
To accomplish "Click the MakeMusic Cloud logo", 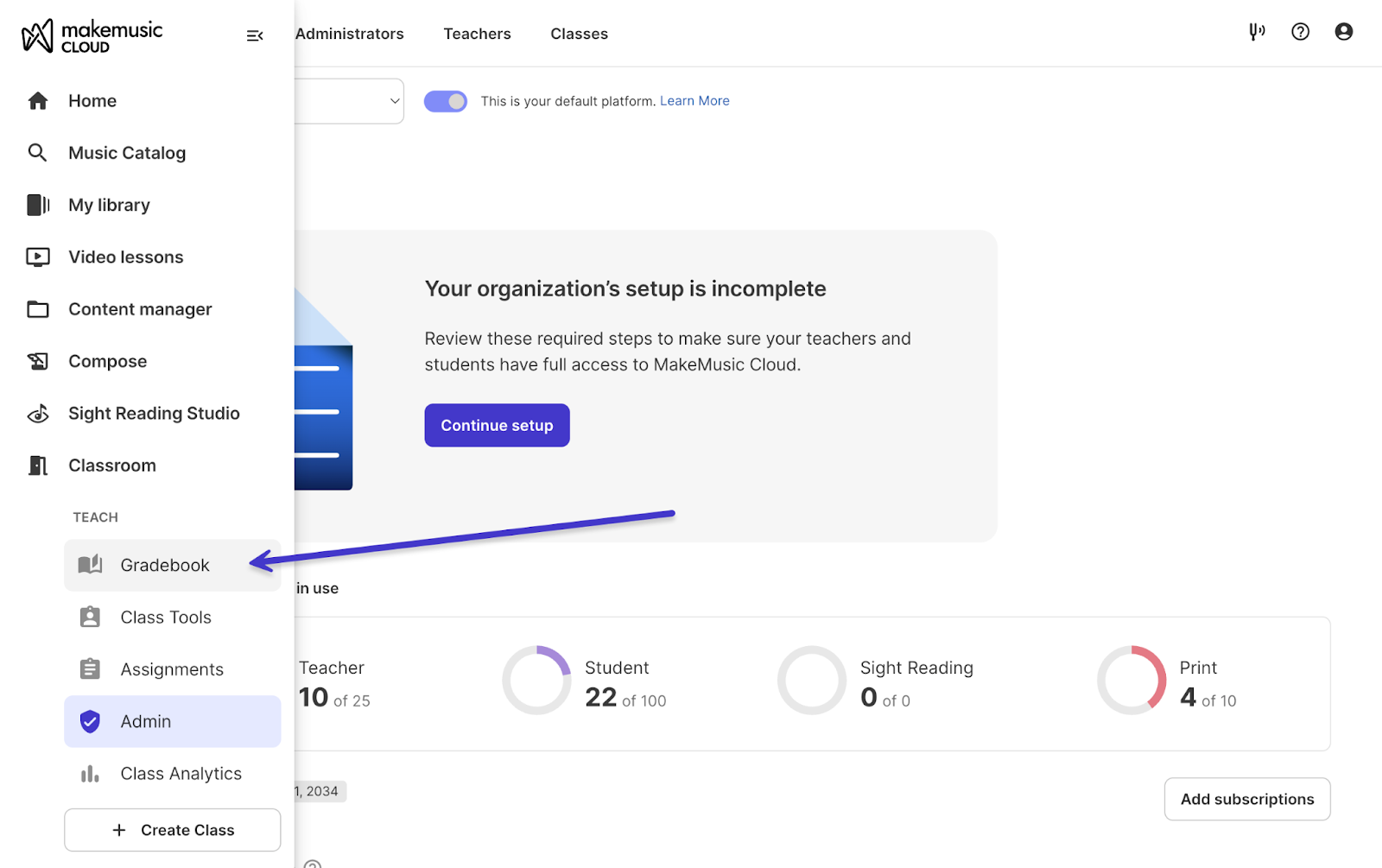I will [x=92, y=36].
